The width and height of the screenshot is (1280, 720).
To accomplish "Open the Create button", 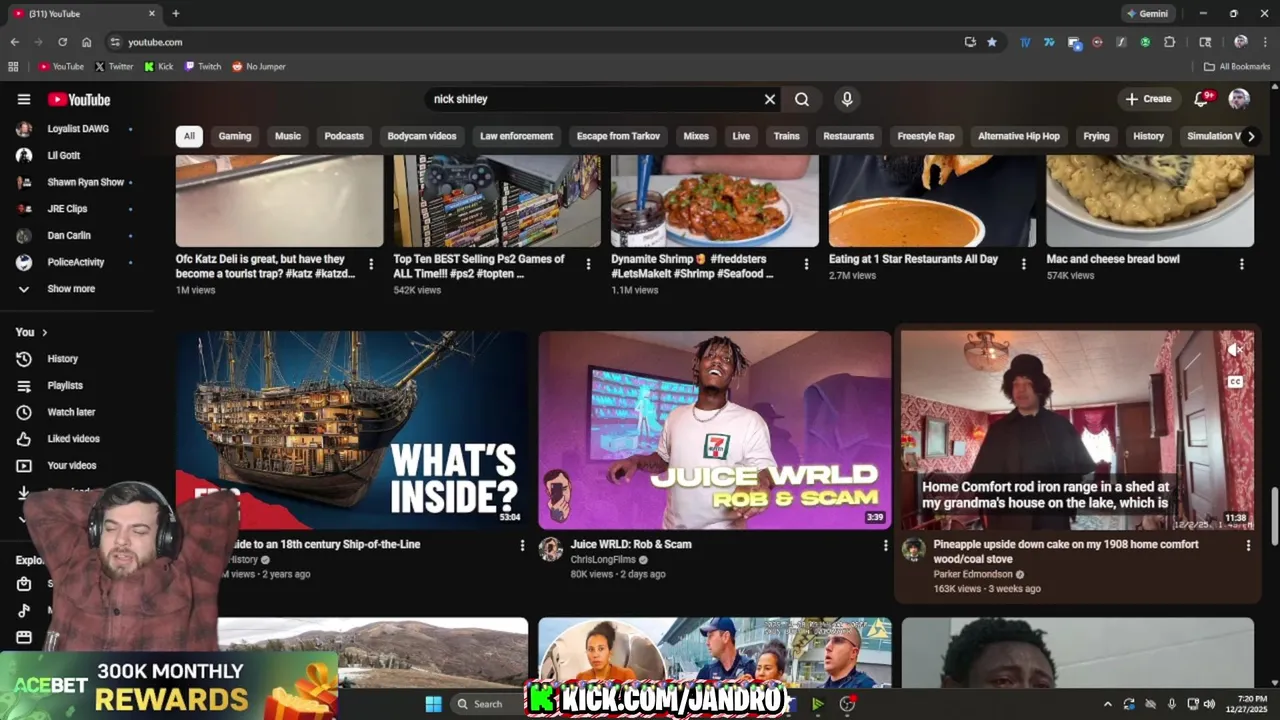I will [x=1148, y=99].
